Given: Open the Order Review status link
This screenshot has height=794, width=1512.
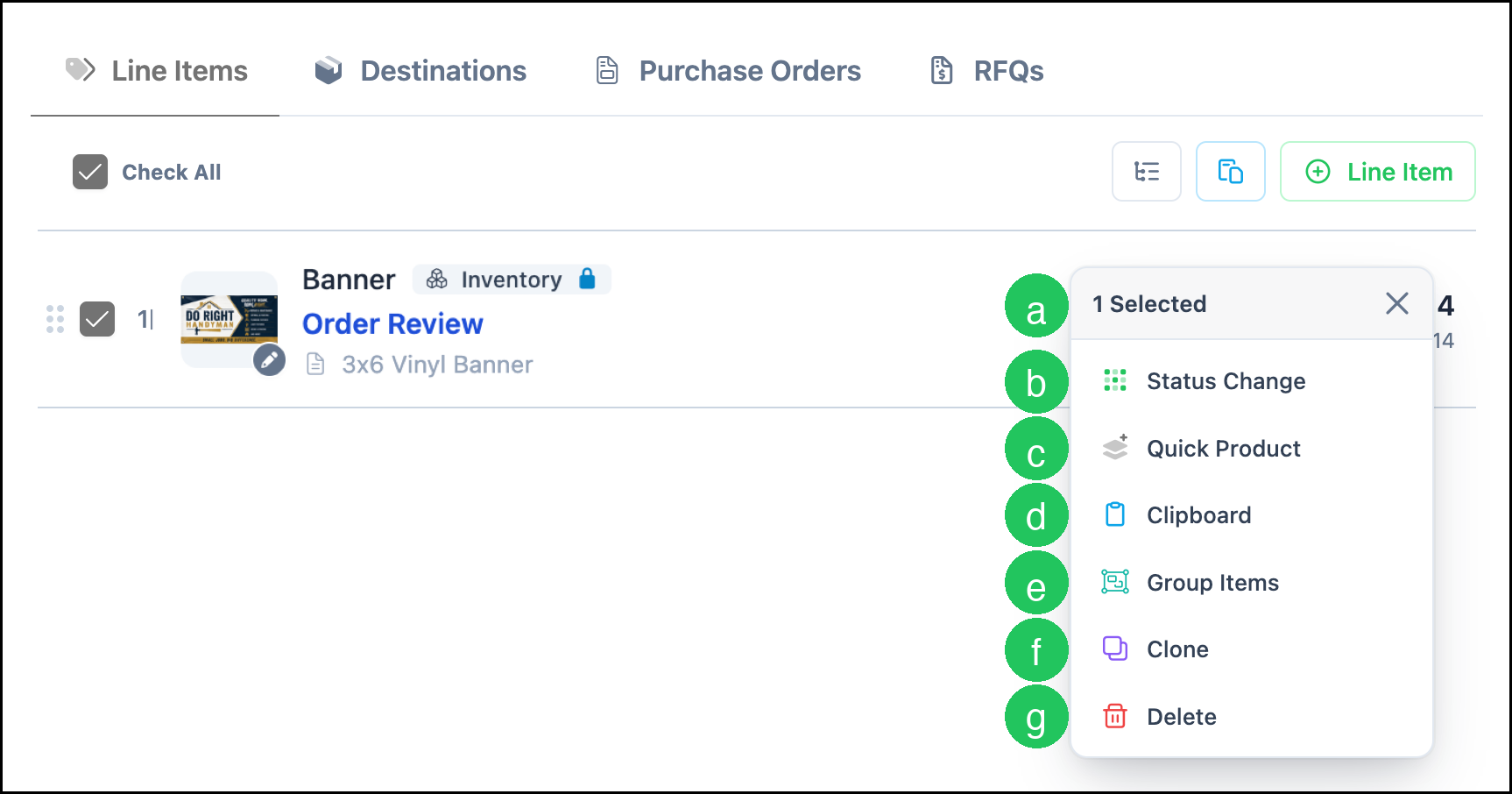Looking at the screenshot, I should point(392,323).
